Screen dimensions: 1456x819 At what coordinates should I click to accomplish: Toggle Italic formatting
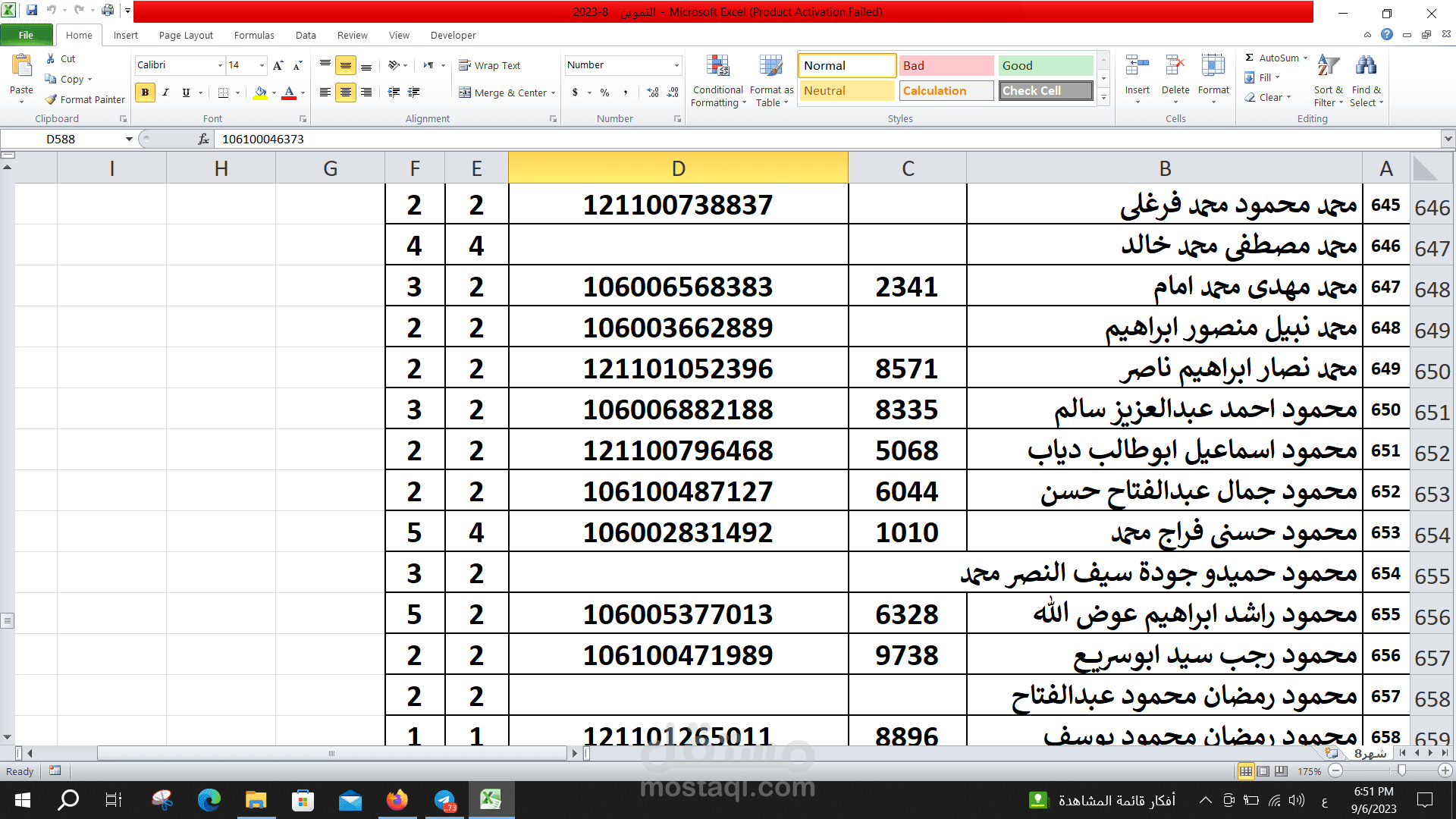pos(165,93)
